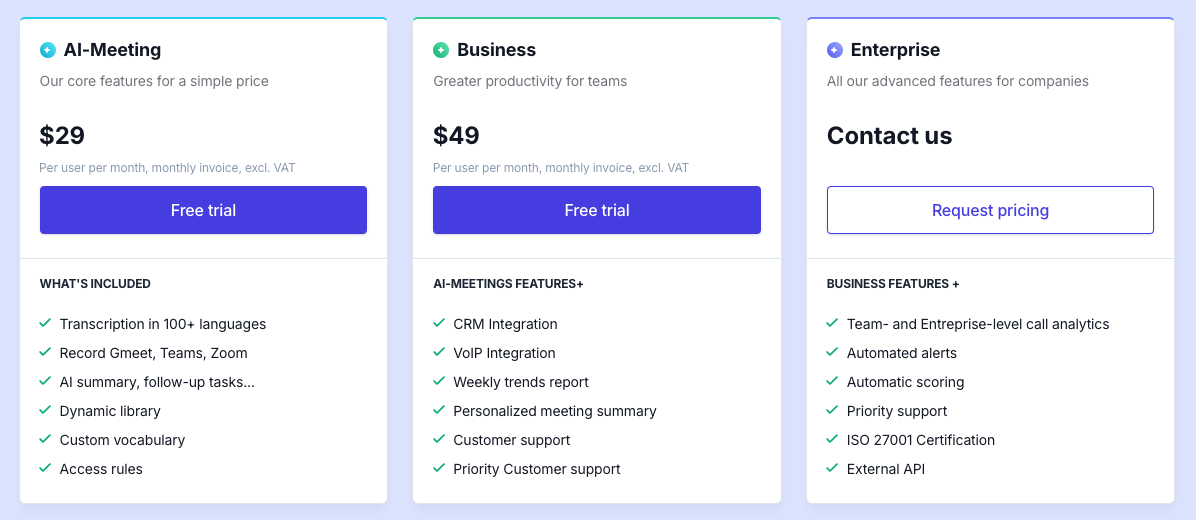This screenshot has width=1196, height=520.
Task: Click checkmark beside ISO 27001 Certification
Action: point(832,439)
